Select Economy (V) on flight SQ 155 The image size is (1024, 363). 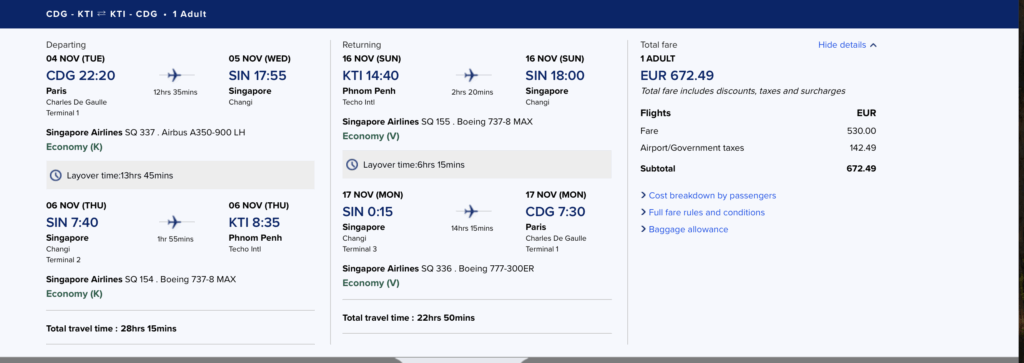371,136
